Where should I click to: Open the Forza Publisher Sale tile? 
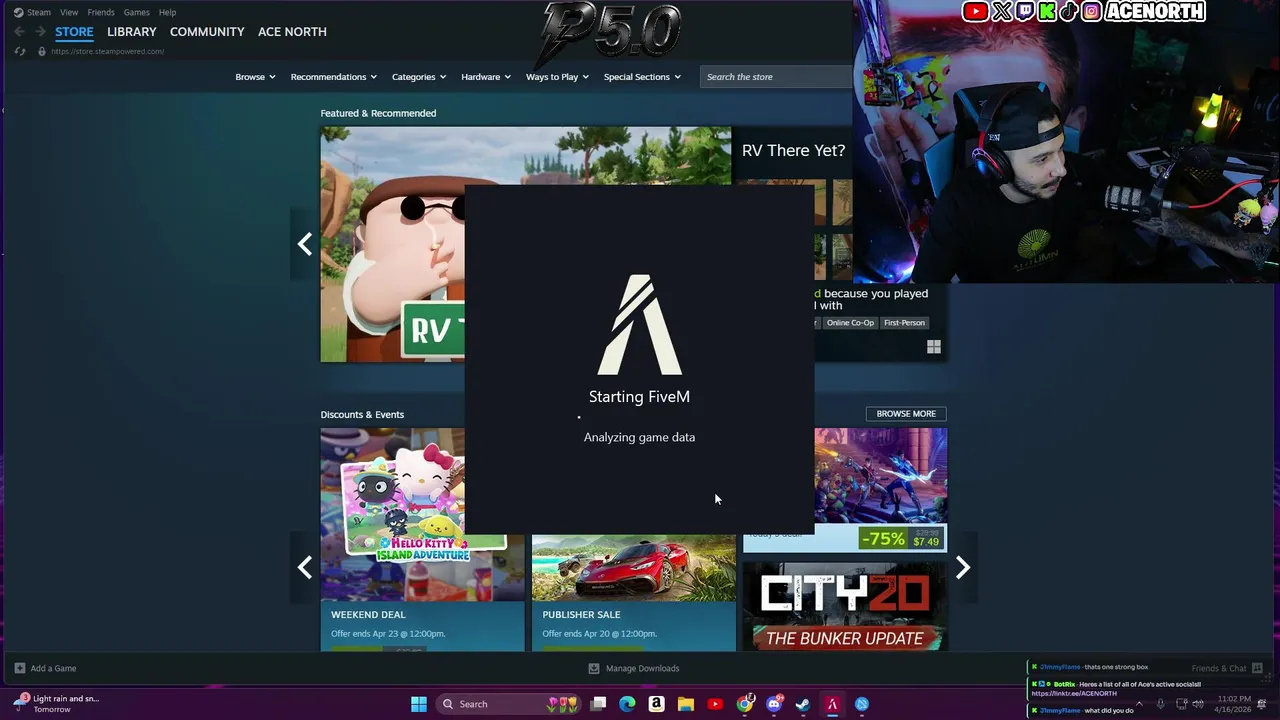[634, 593]
